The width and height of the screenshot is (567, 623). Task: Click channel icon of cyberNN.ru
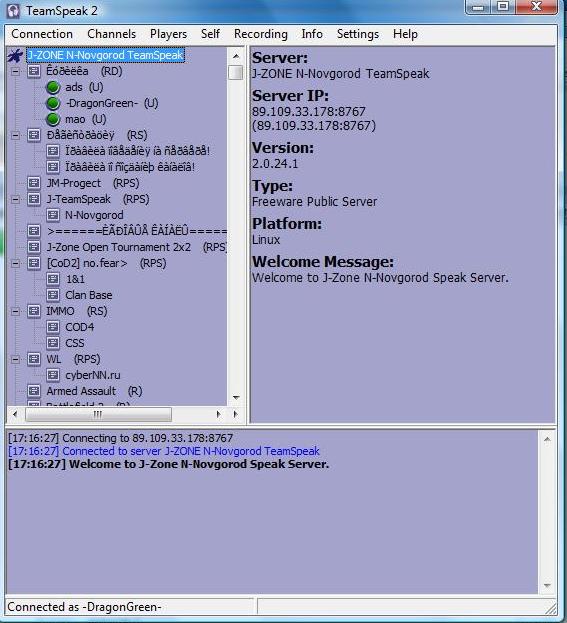coord(53,375)
